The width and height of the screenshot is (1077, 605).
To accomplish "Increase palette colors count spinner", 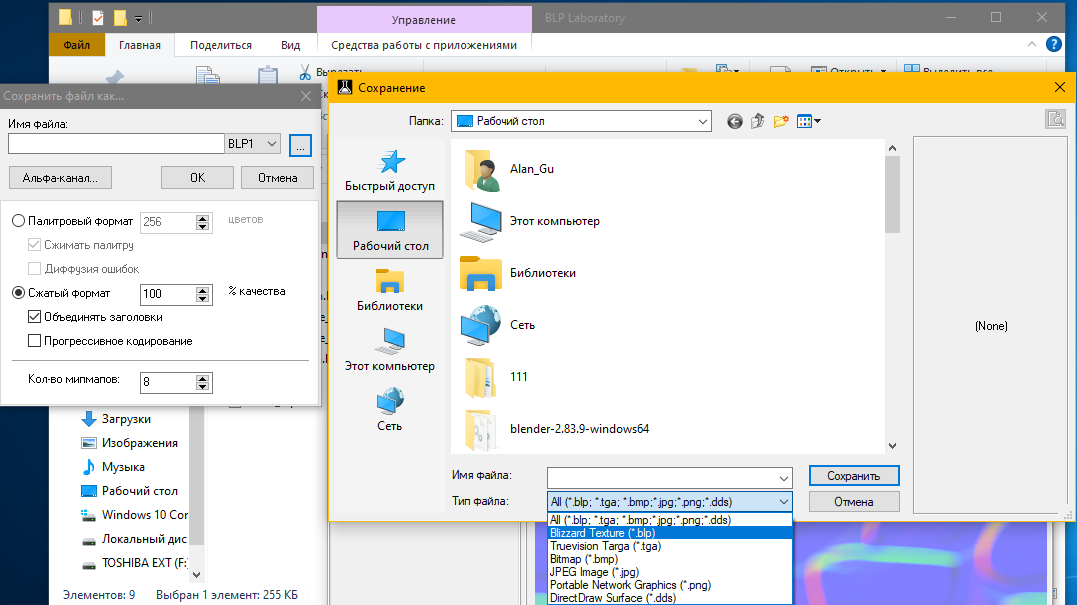I will [202, 218].
